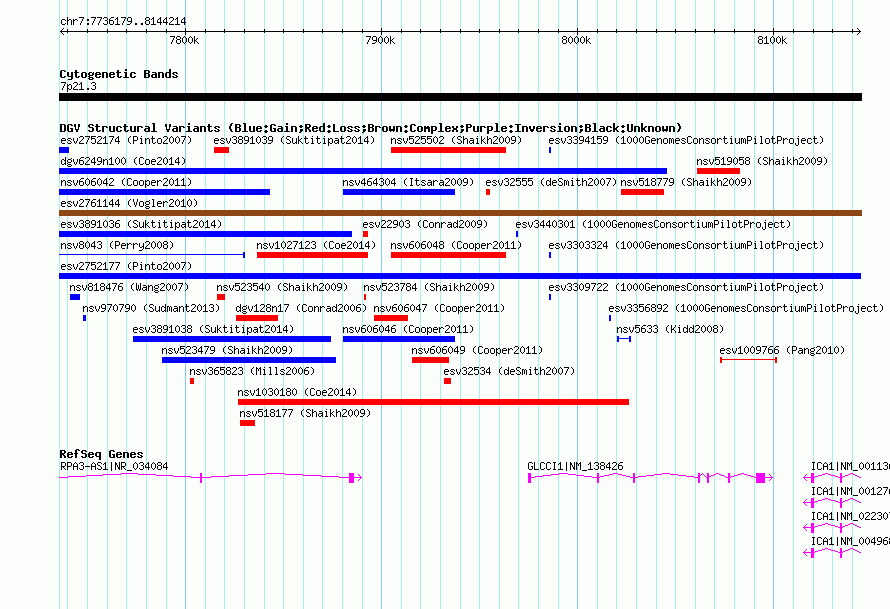Viewport: 890px width, 609px height.
Task: Click the nsv1027123 (Coe2014) label
Action: coord(316,245)
